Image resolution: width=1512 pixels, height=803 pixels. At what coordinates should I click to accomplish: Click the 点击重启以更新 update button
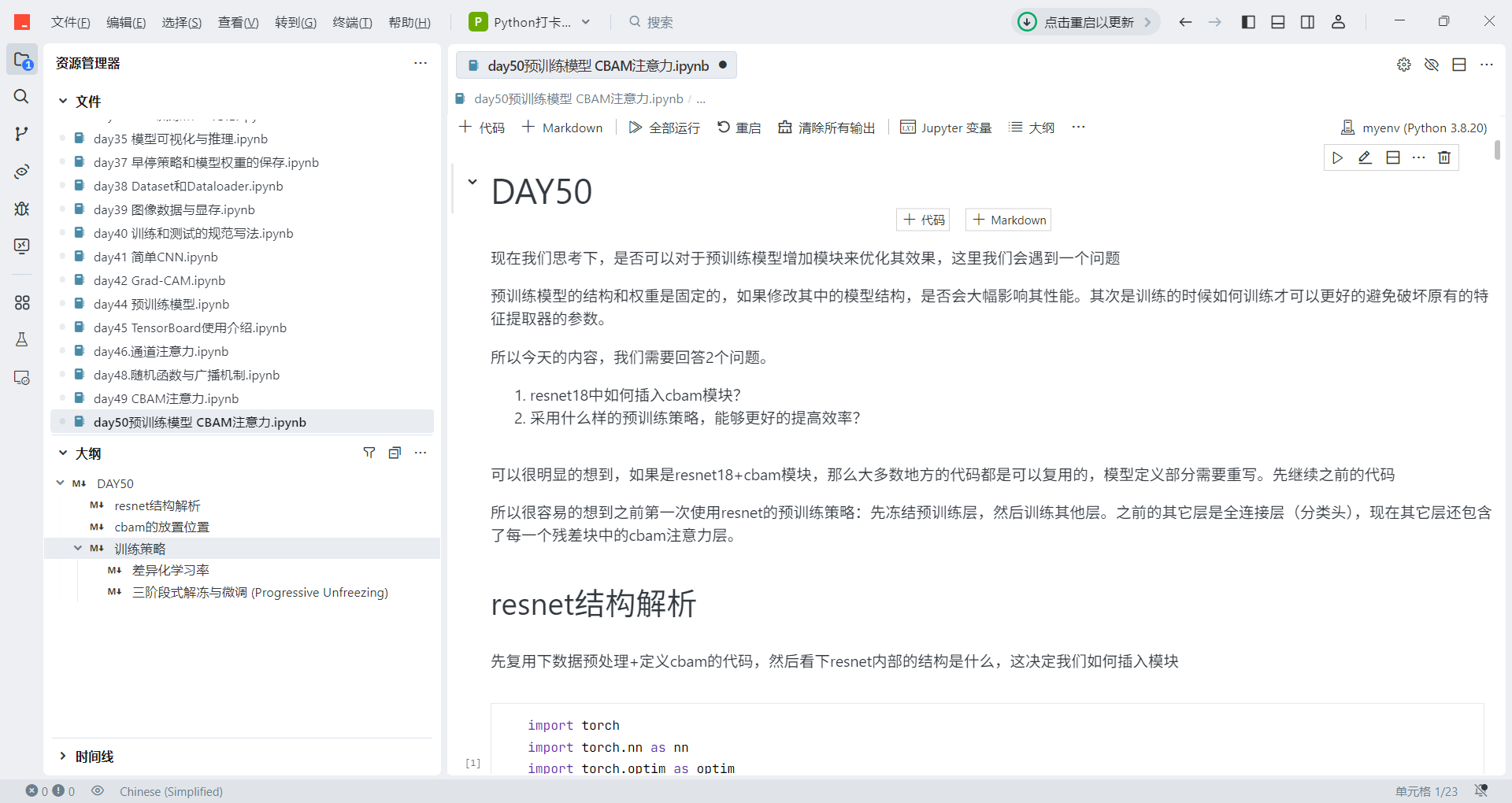1084,21
